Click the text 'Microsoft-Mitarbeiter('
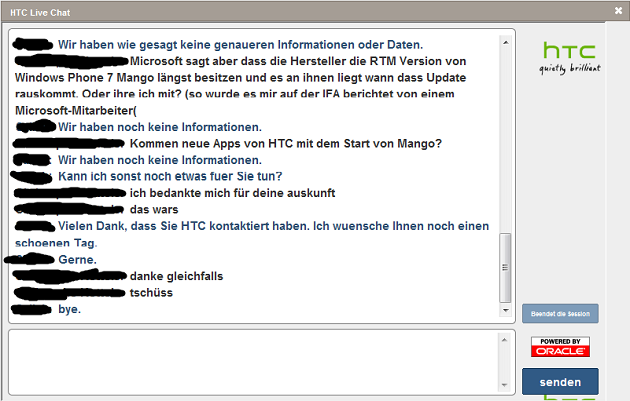This screenshot has width=630, height=401. (76, 110)
